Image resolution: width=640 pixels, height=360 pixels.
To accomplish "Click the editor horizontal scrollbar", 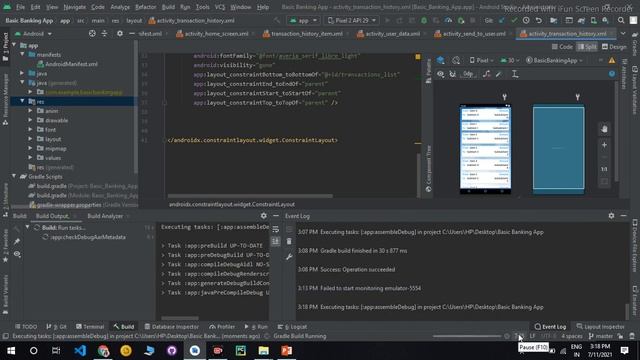I will pyautogui.click(x=250, y=196).
